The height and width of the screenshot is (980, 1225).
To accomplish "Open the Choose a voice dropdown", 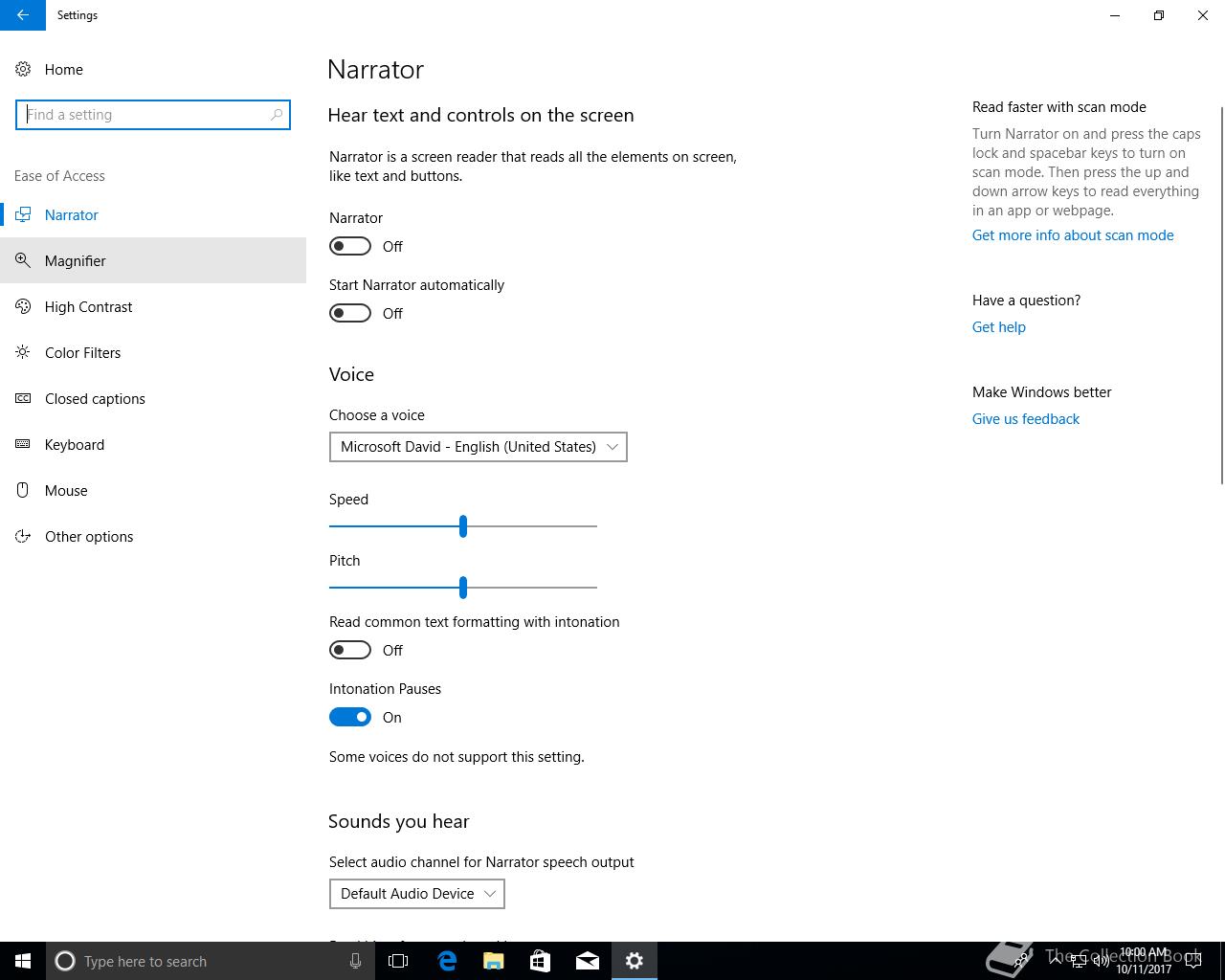I will 479,447.
